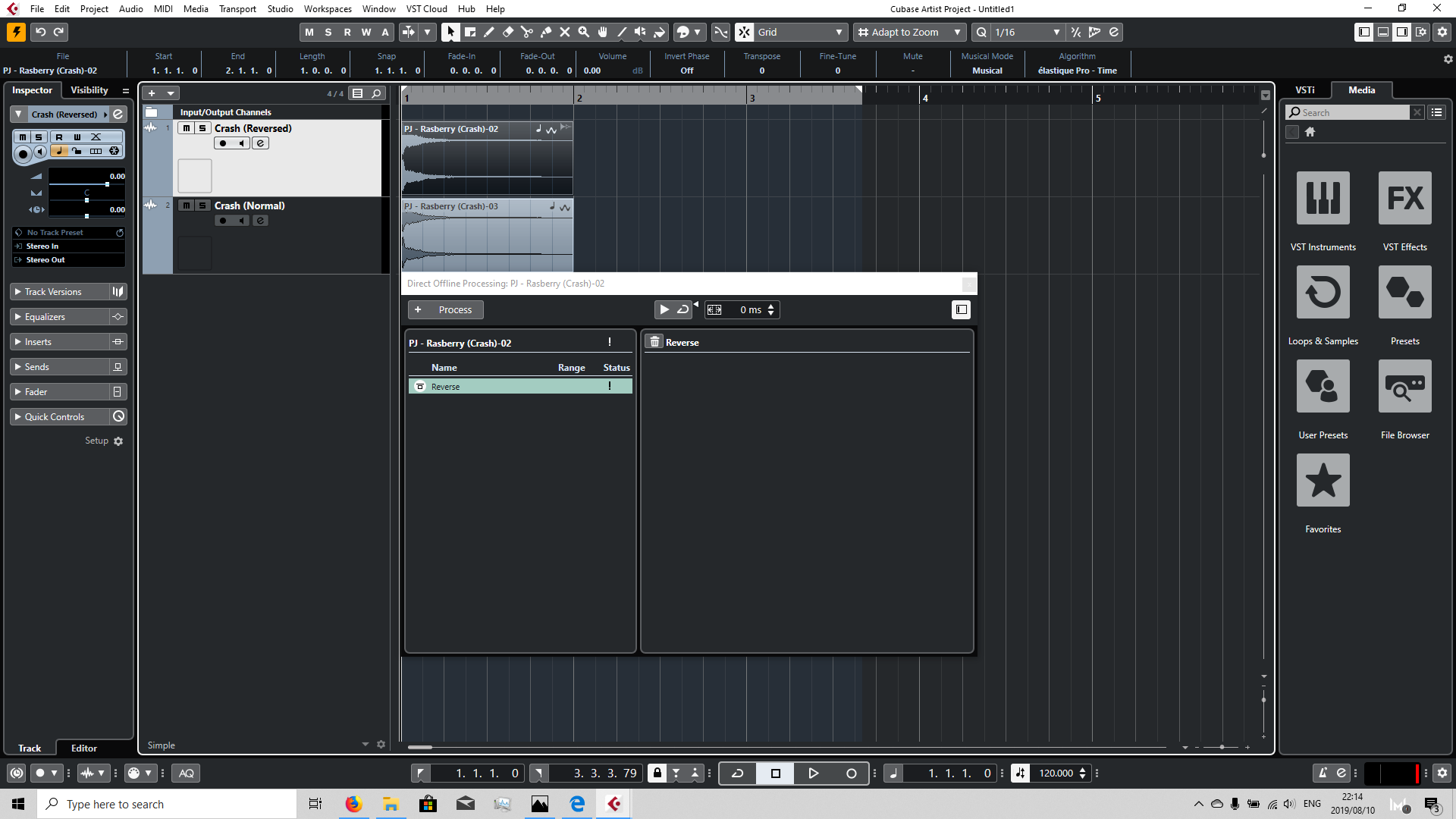The image size is (1456, 819).
Task: Adjust the inspector track volume slider
Action: click(x=107, y=184)
